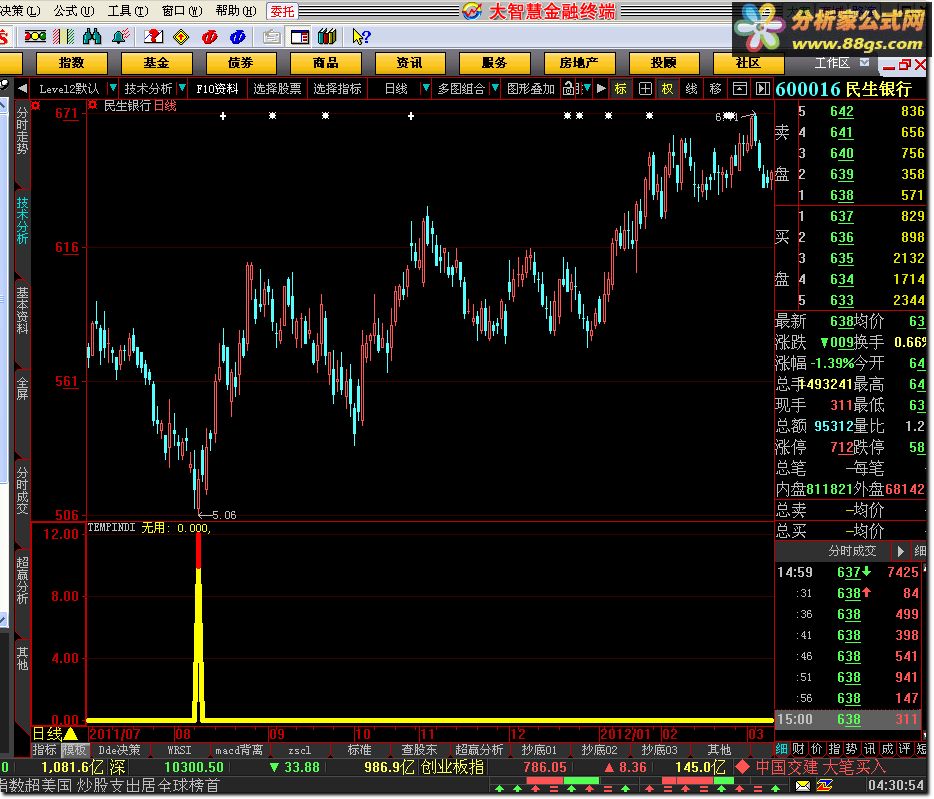Click the 选择股票 button

[277, 89]
